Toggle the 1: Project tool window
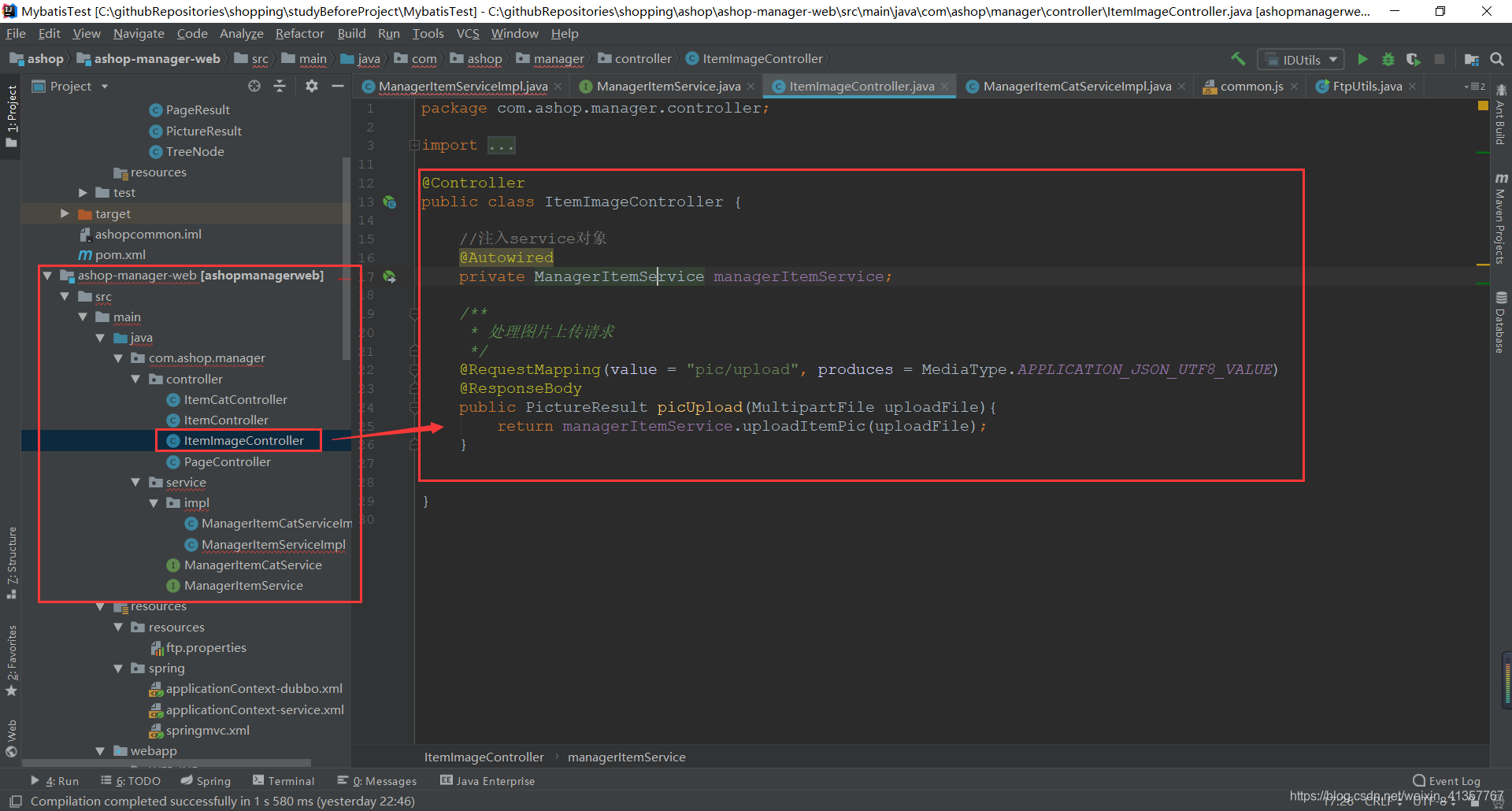Image resolution: width=1512 pixels, height=811 pixels. pyautogui.click(x=11, y=117)
